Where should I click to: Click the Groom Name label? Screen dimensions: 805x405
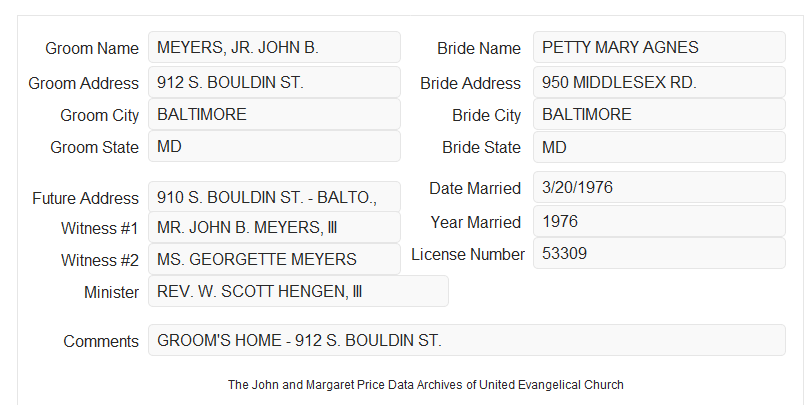click(x=92, y=48)
